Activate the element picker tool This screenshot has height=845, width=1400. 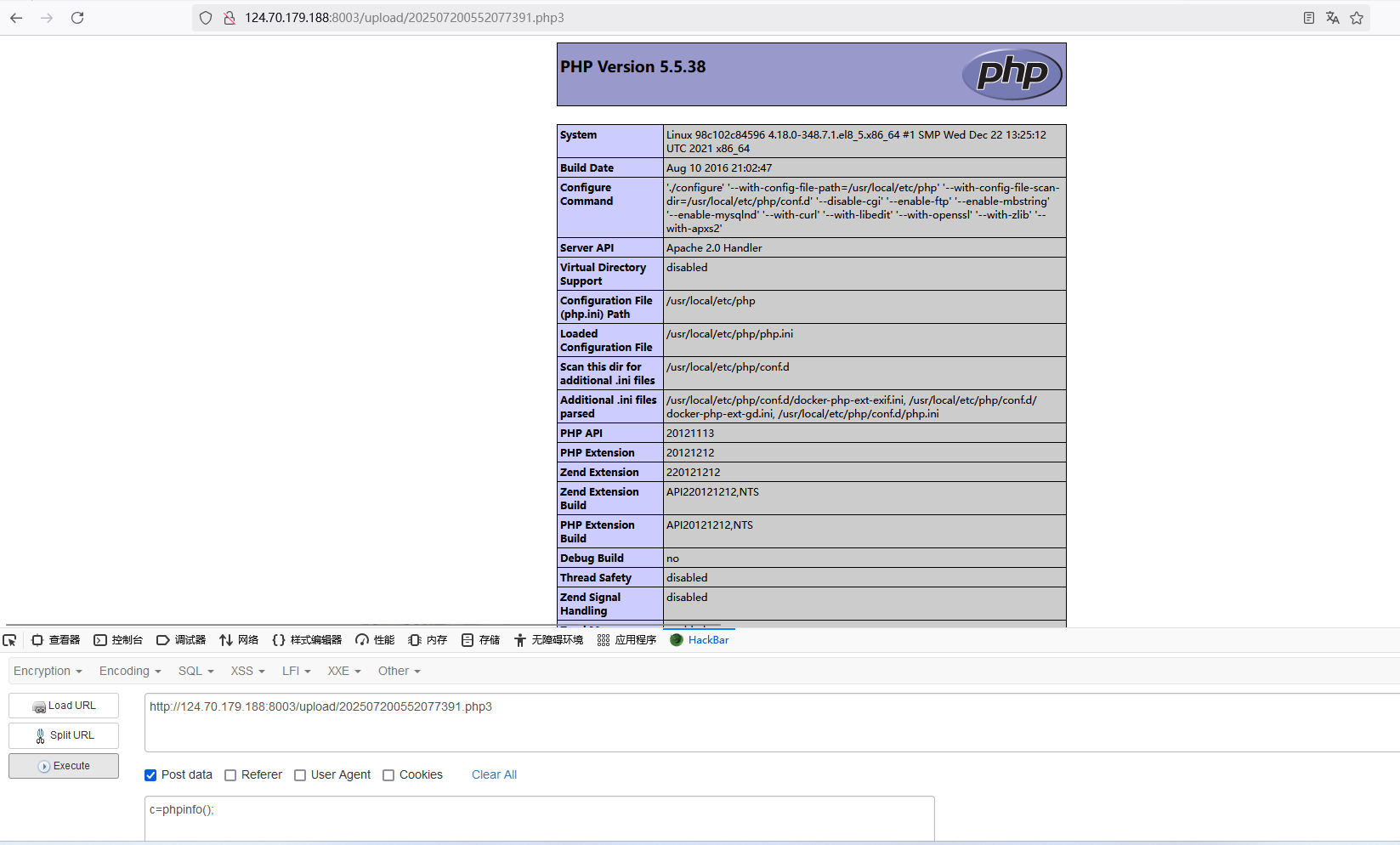(9, 639)
